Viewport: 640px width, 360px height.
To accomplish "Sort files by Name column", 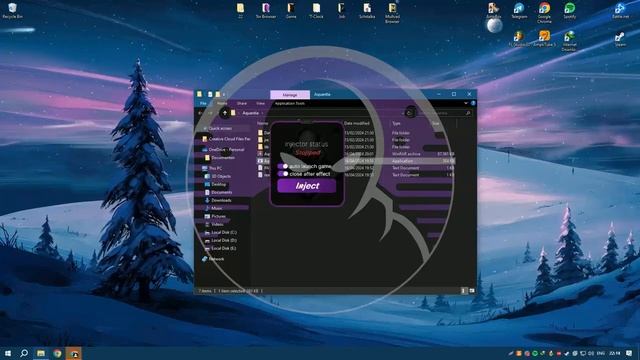I will pos(263,123).
